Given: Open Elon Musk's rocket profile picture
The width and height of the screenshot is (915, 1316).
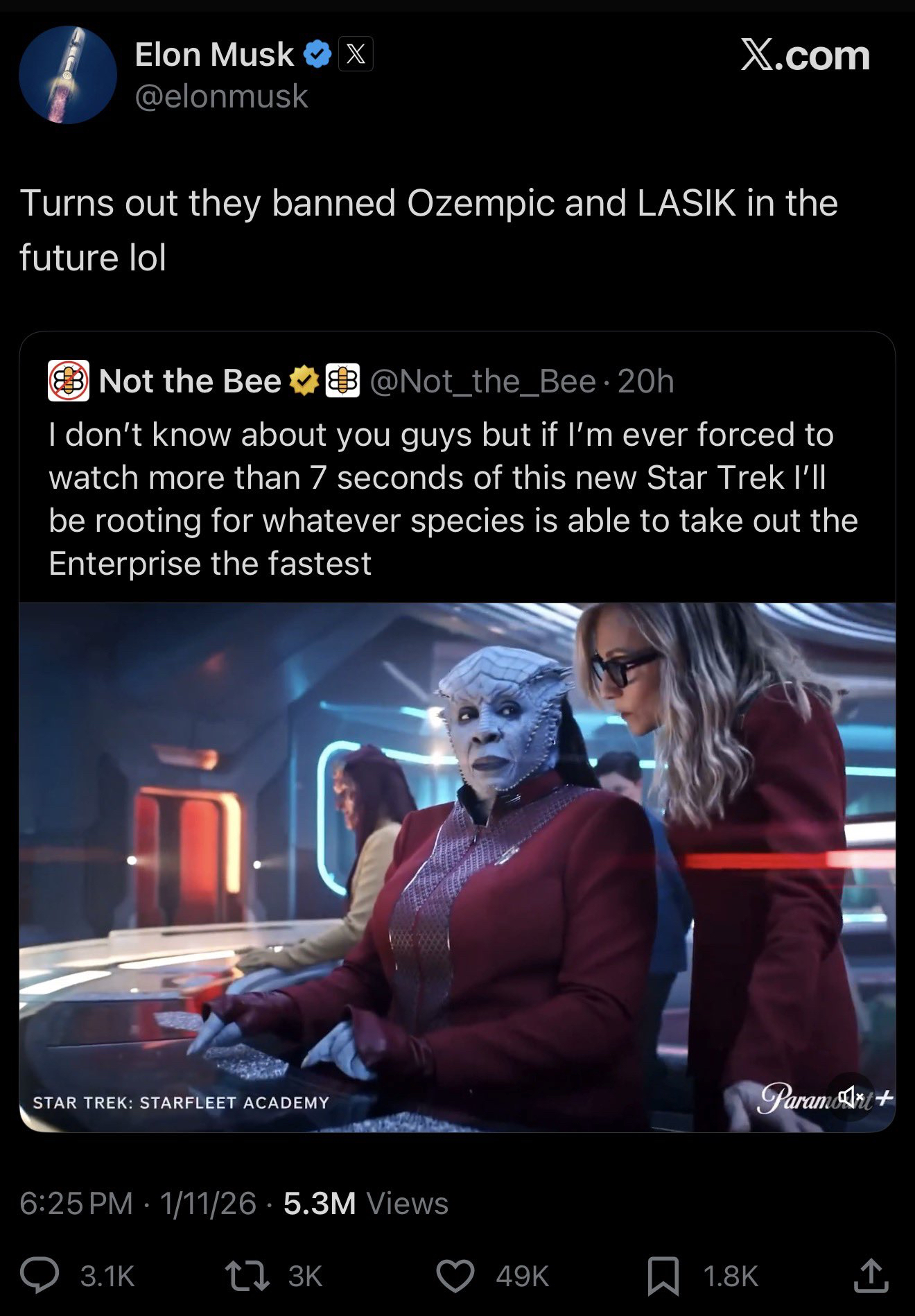Looking at the screenshot, I should 68,75.
